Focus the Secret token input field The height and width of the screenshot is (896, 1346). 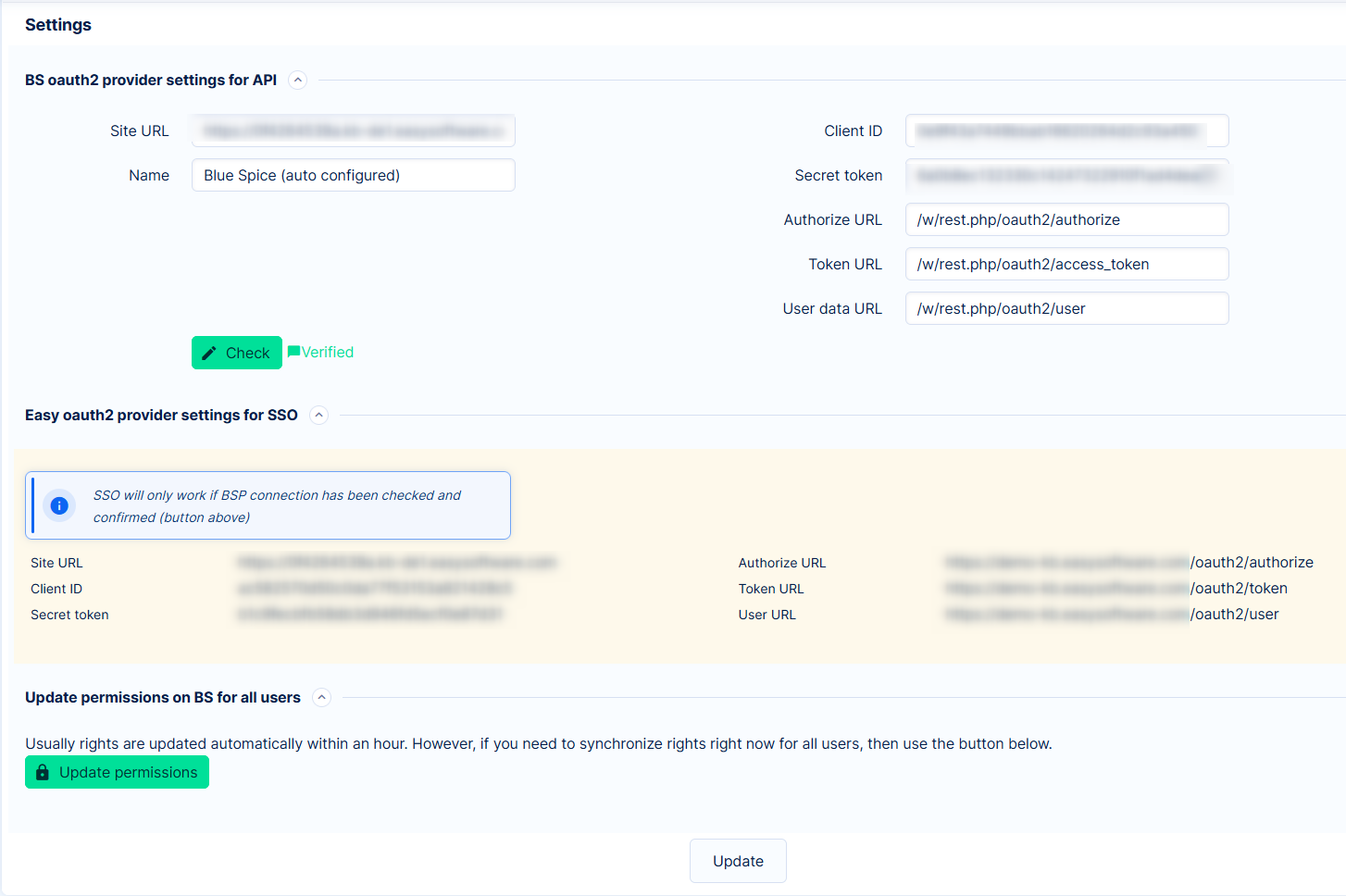click(x=1066, y=175)
